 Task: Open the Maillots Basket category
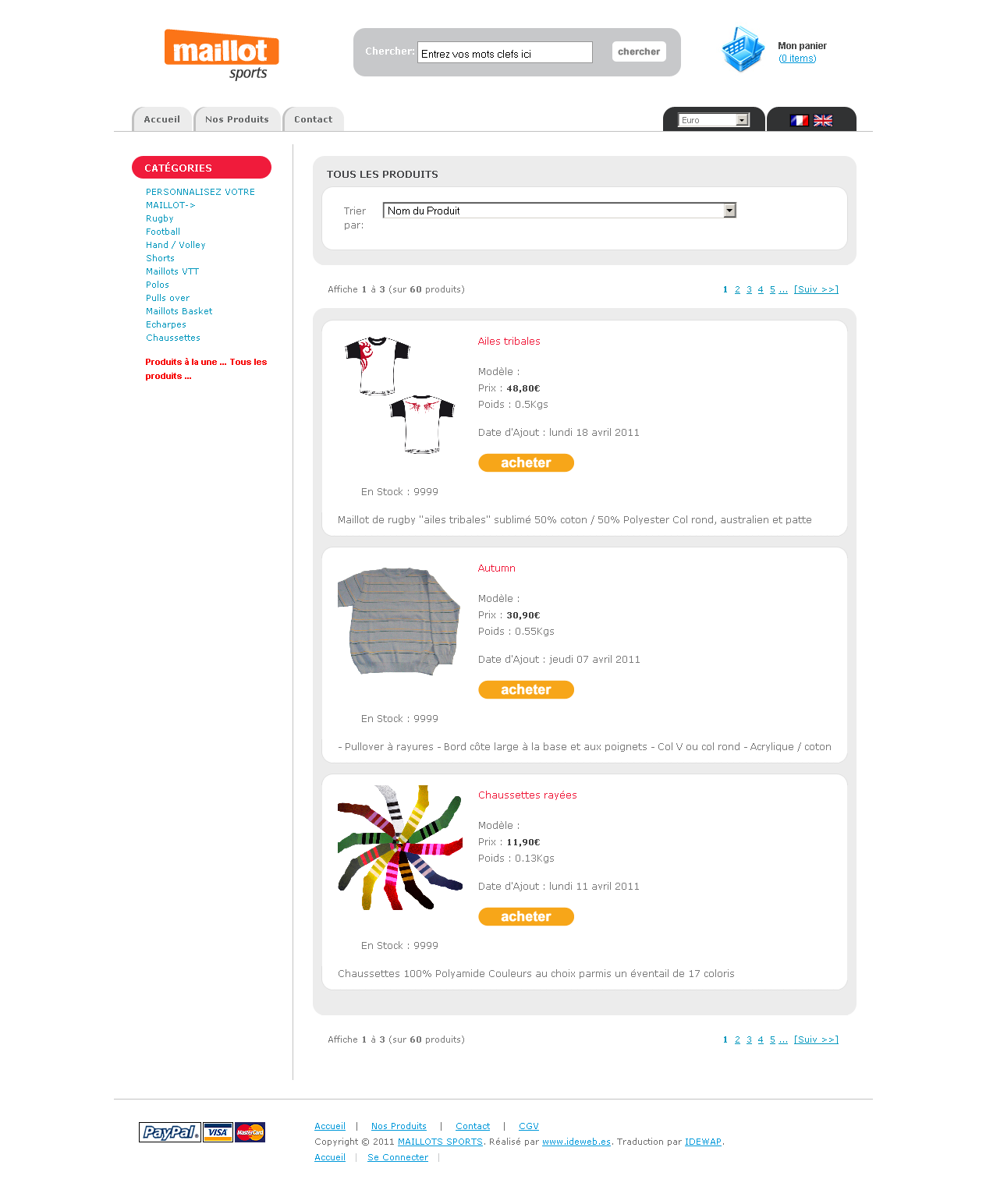point(179,311)
